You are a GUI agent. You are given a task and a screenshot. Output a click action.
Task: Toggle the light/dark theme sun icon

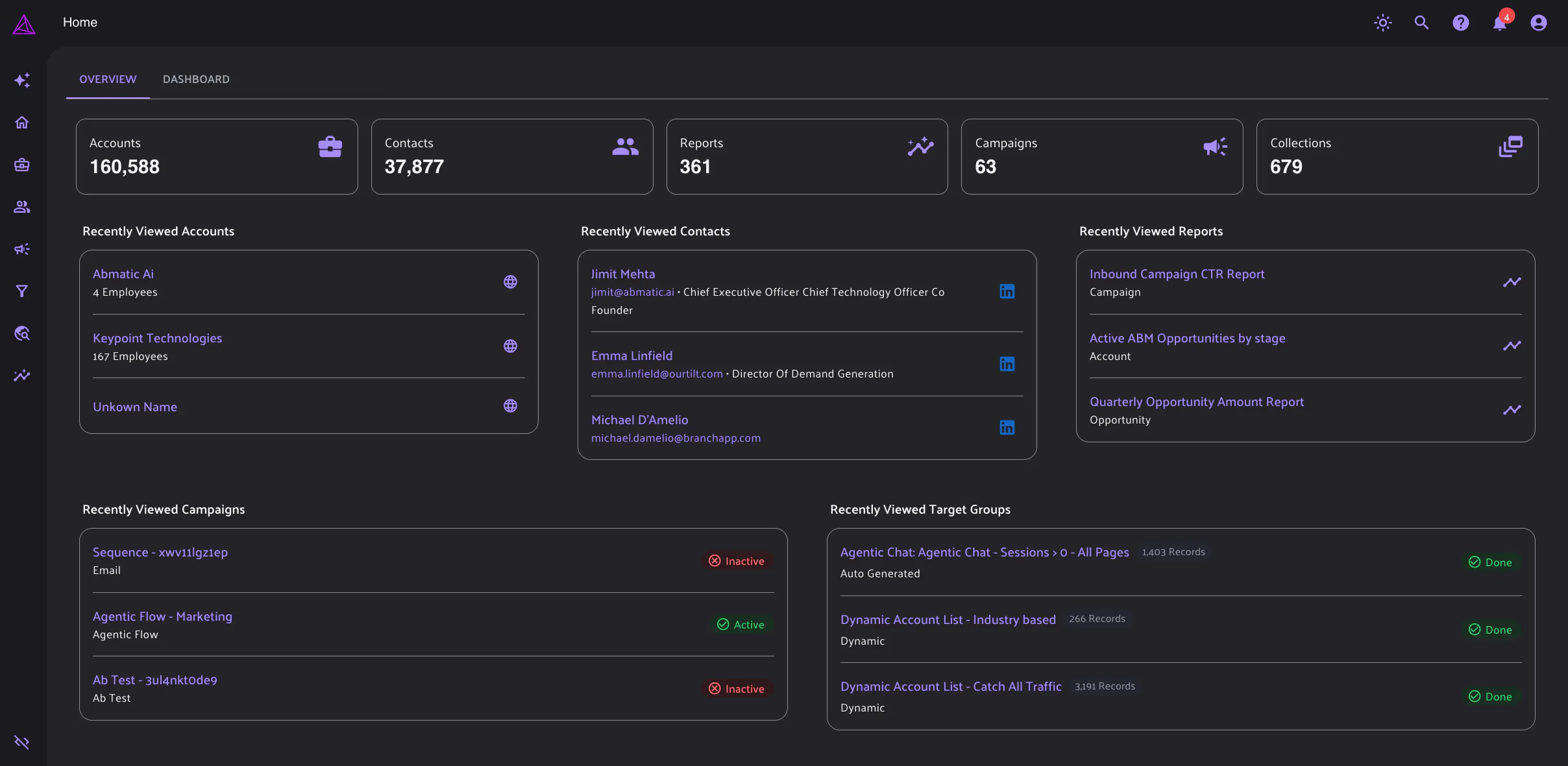point(1383,23)
